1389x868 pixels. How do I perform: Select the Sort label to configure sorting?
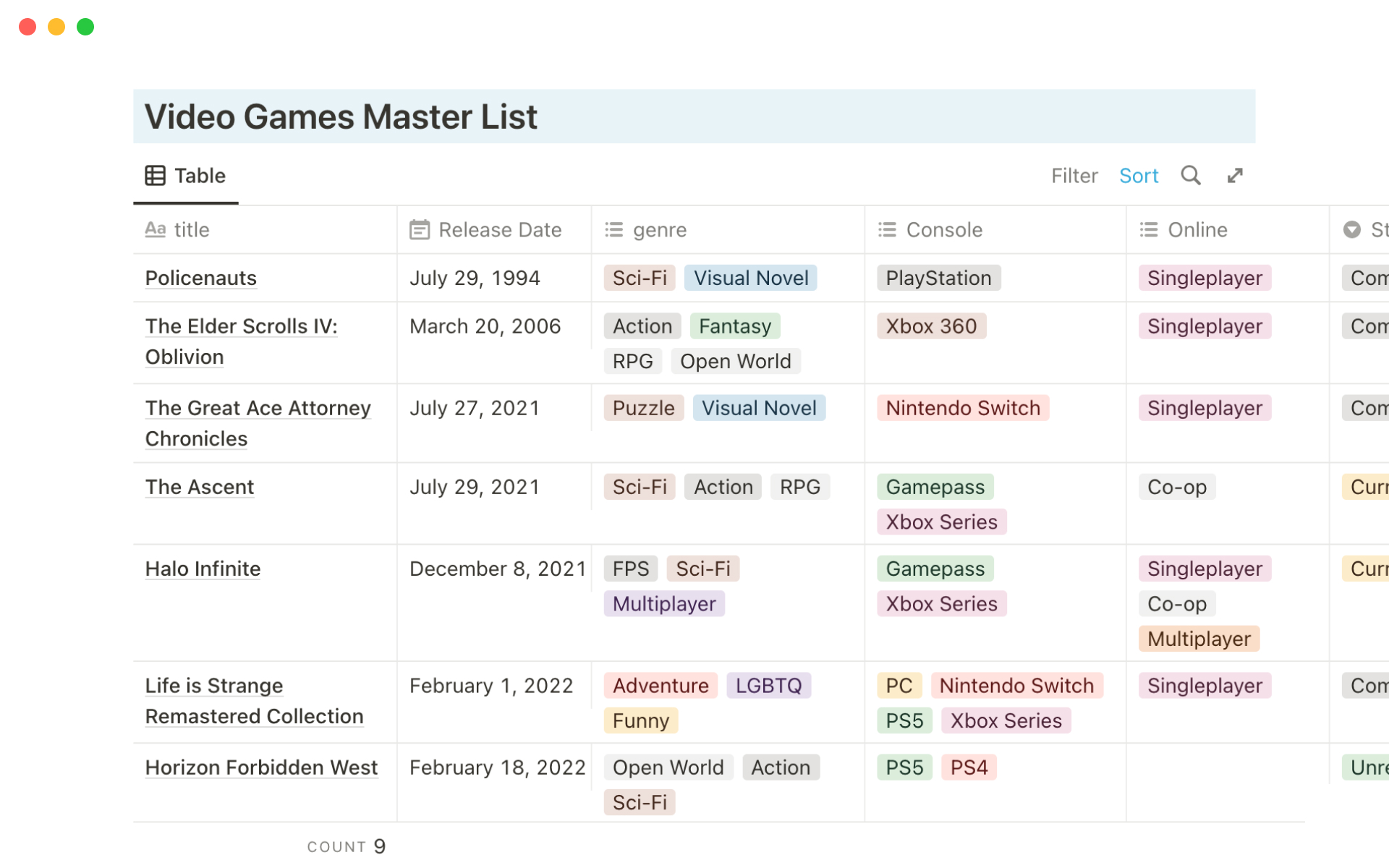(1138, 175)
